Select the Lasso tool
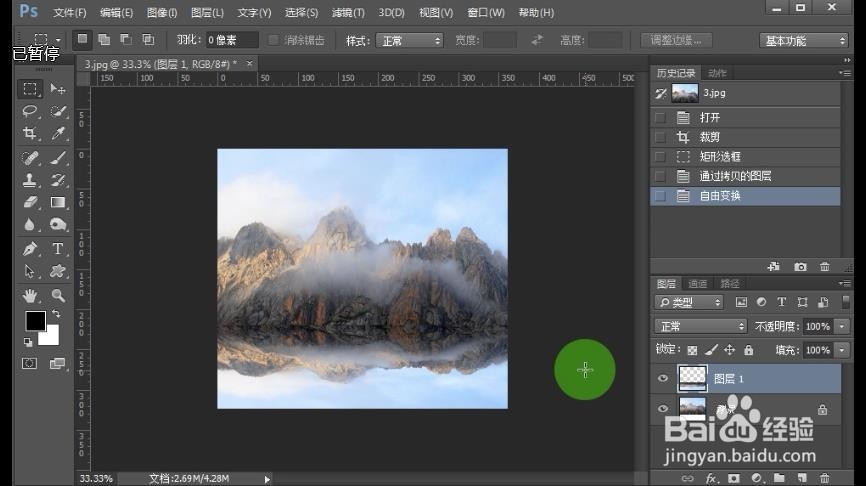Image resolution: width=866 pixels, height=486 pixels. 30,111
